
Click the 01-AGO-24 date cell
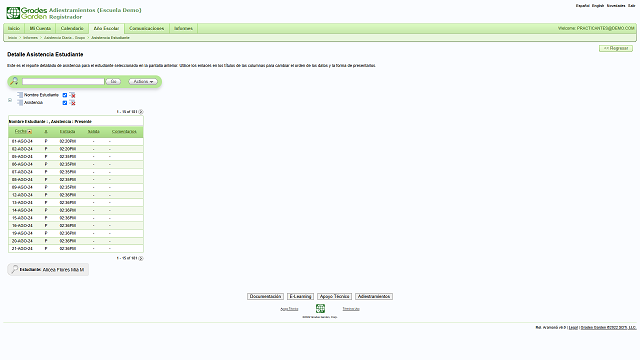pyautogui.click(x=22, y=141)
